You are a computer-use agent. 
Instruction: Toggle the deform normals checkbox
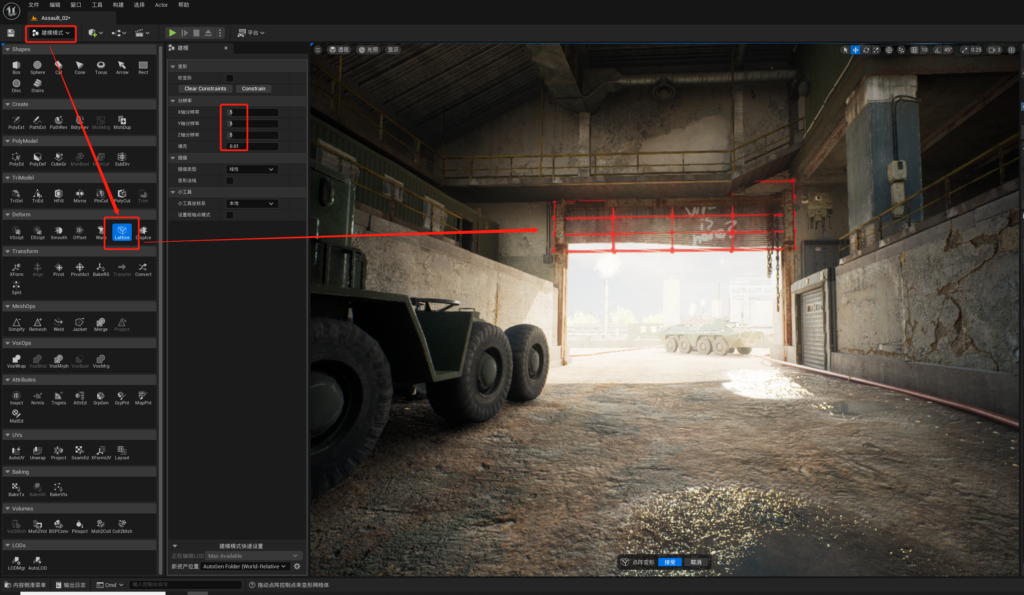pos(229,180)
